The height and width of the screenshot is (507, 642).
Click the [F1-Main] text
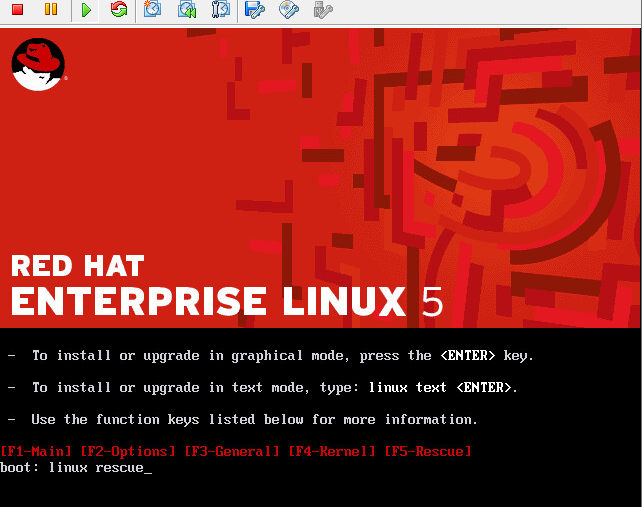(36, 451)
